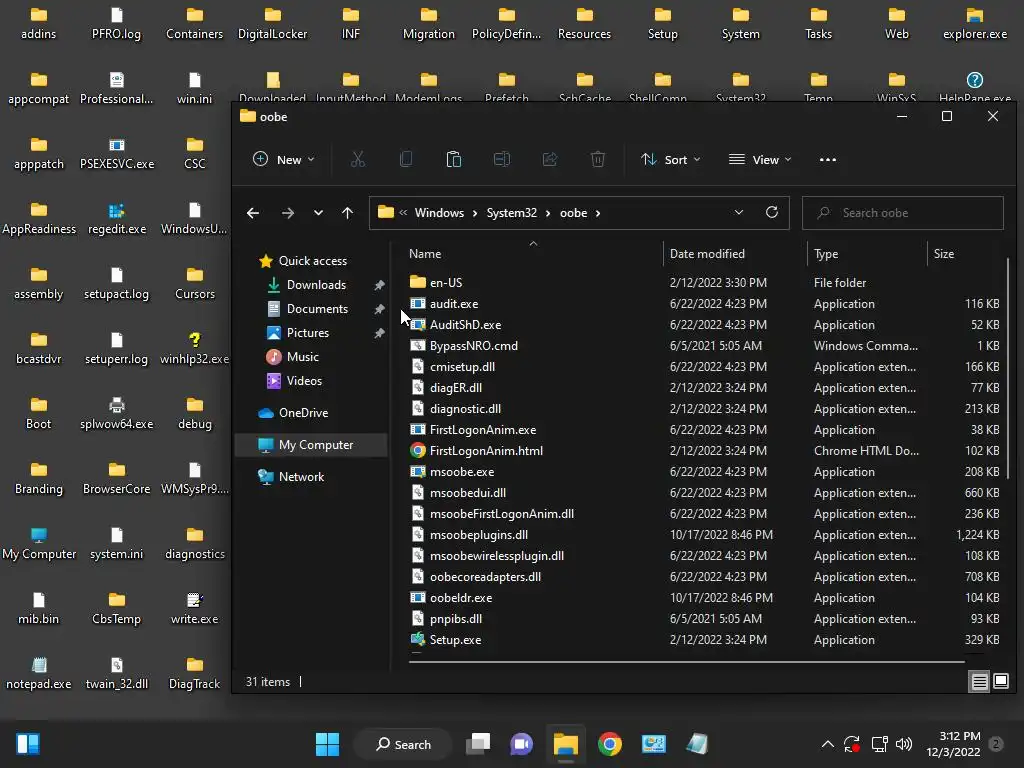The width and height of the screenshot is (1024, 768).
Task: Click the Search oobe field
Action: tap(903, 213)
